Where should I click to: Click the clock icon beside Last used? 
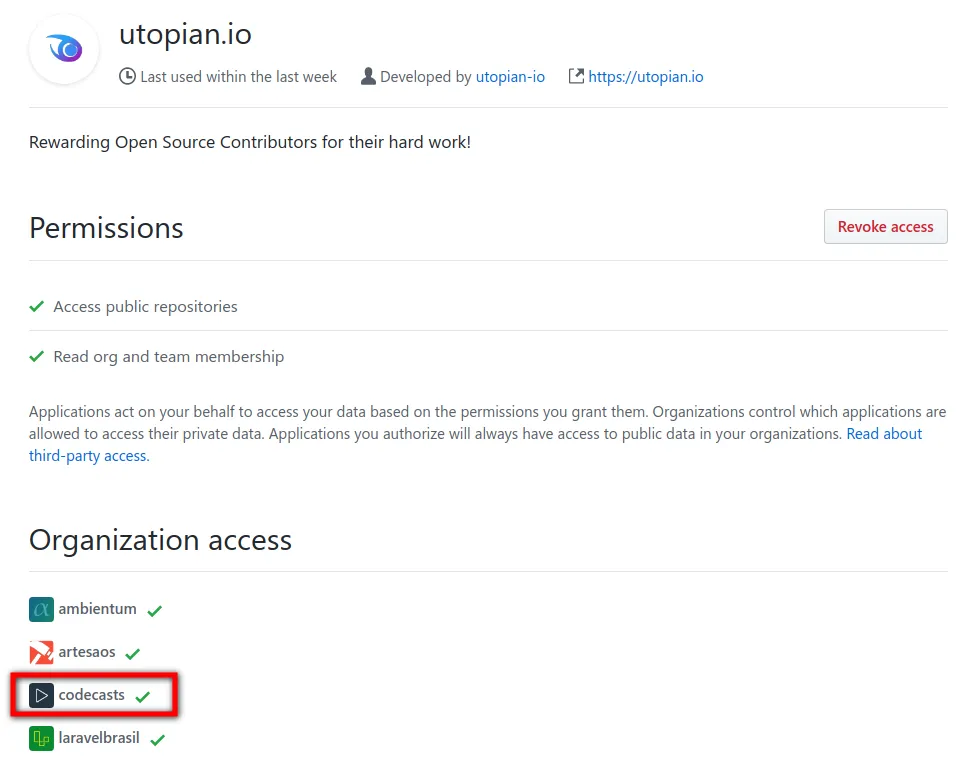127,76
